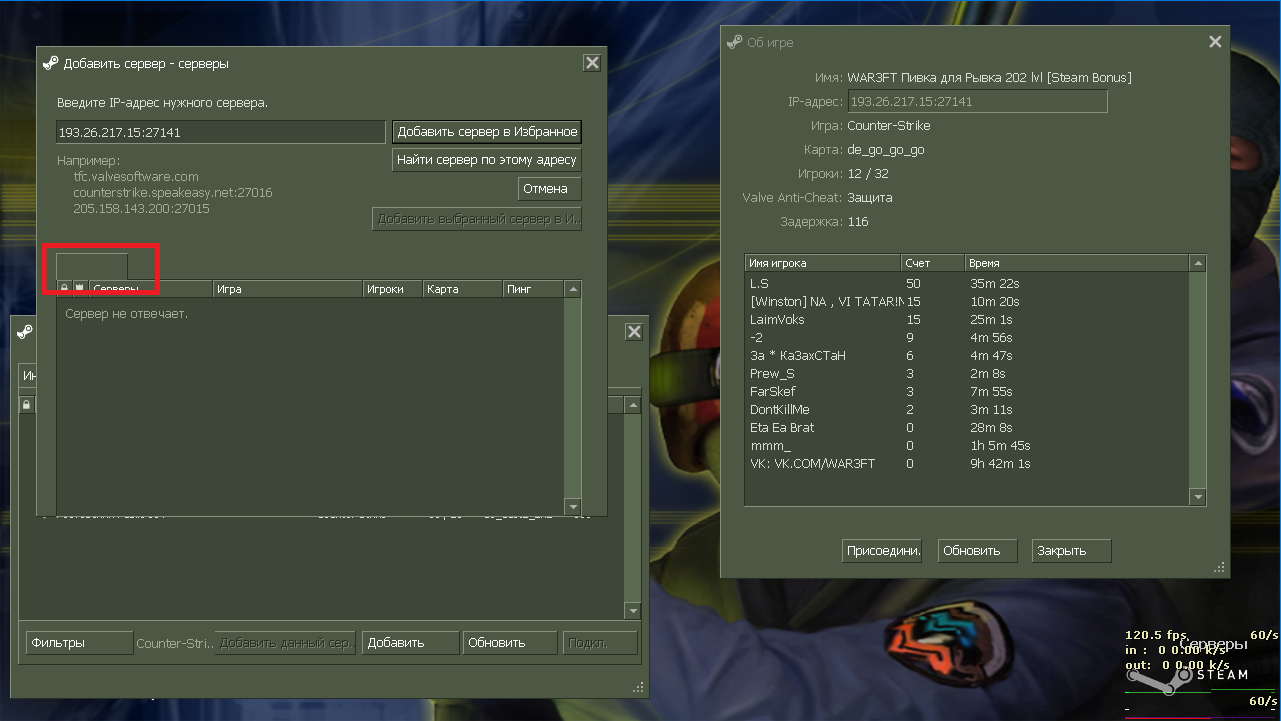Click the resize grip of the 'Об игре' window

click(x=1220, y=568)
